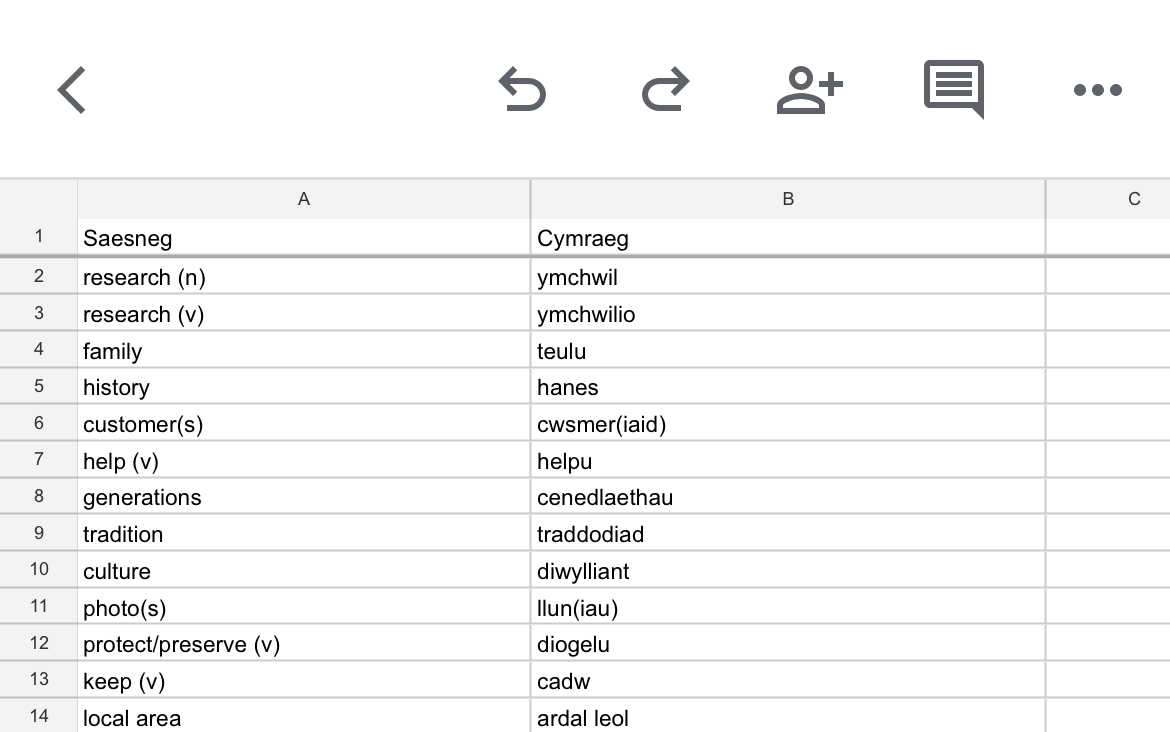Select row 14 header
Screen dimensions: 1170x732
[x=39, y=716]
